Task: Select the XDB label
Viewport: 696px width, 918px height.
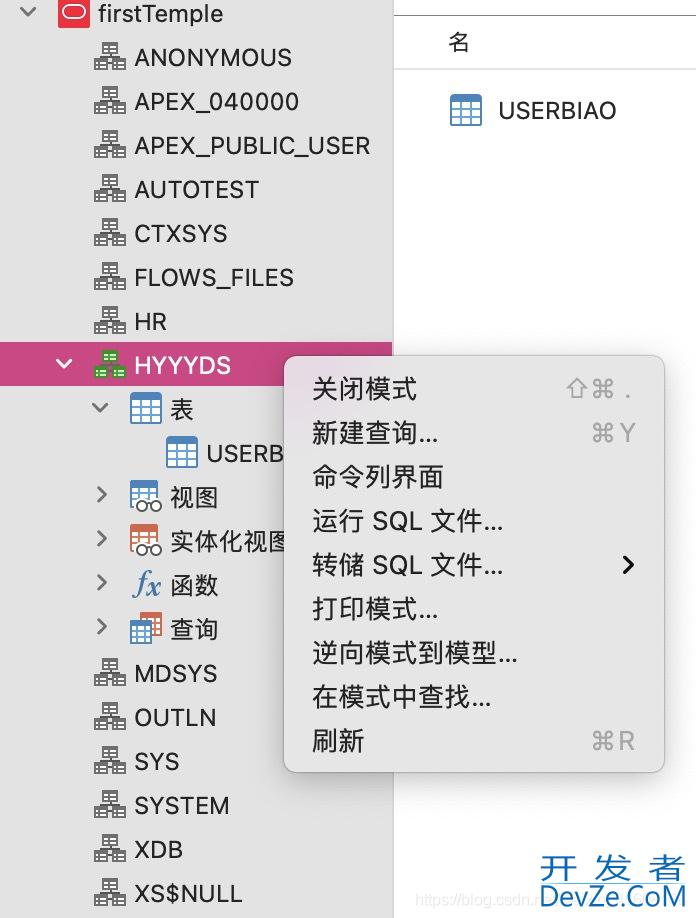Action: pos(159,850)
